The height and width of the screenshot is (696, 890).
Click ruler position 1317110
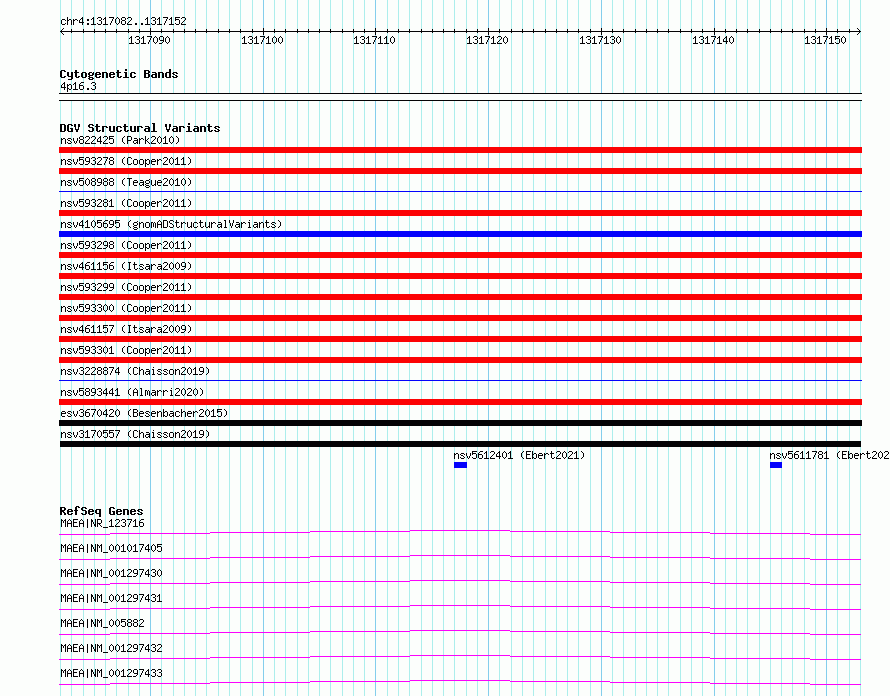(374, 40)
